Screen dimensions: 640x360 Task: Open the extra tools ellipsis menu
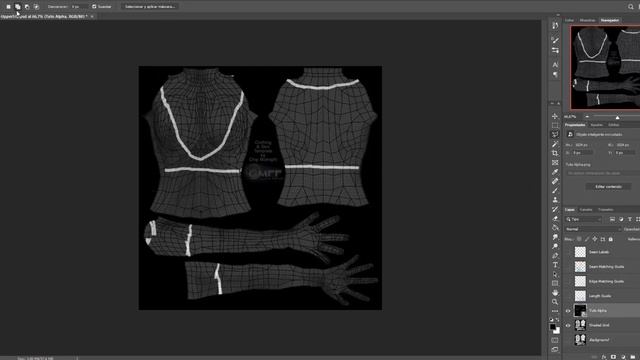[x=555, y=311]
